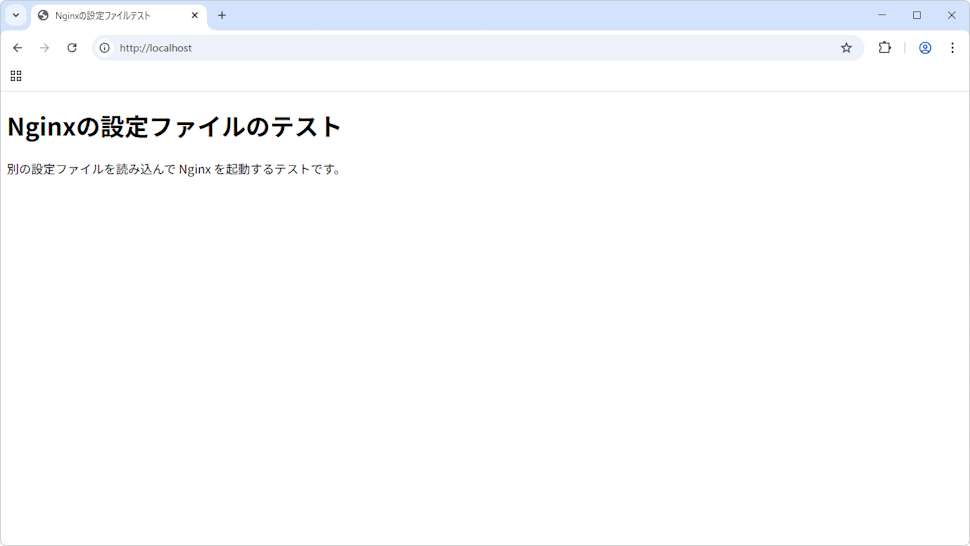Screen dimensions: 970x546
Task: View site information icon
Action: 105,48
